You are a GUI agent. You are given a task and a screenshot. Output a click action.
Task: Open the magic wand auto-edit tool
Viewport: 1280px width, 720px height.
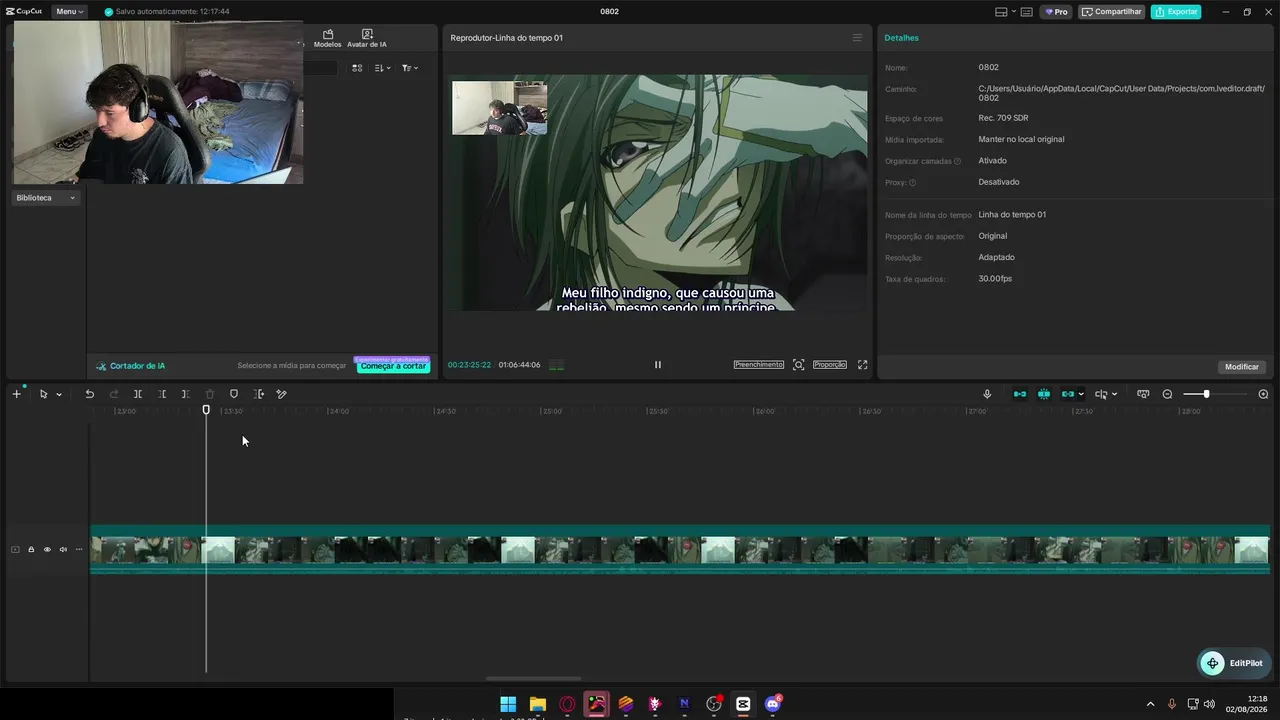click(281, 394)
